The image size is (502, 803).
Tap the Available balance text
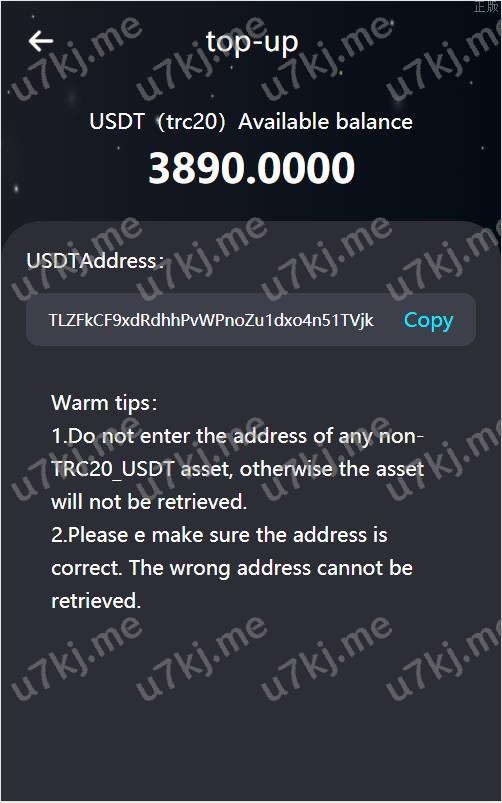click(325, 122)
